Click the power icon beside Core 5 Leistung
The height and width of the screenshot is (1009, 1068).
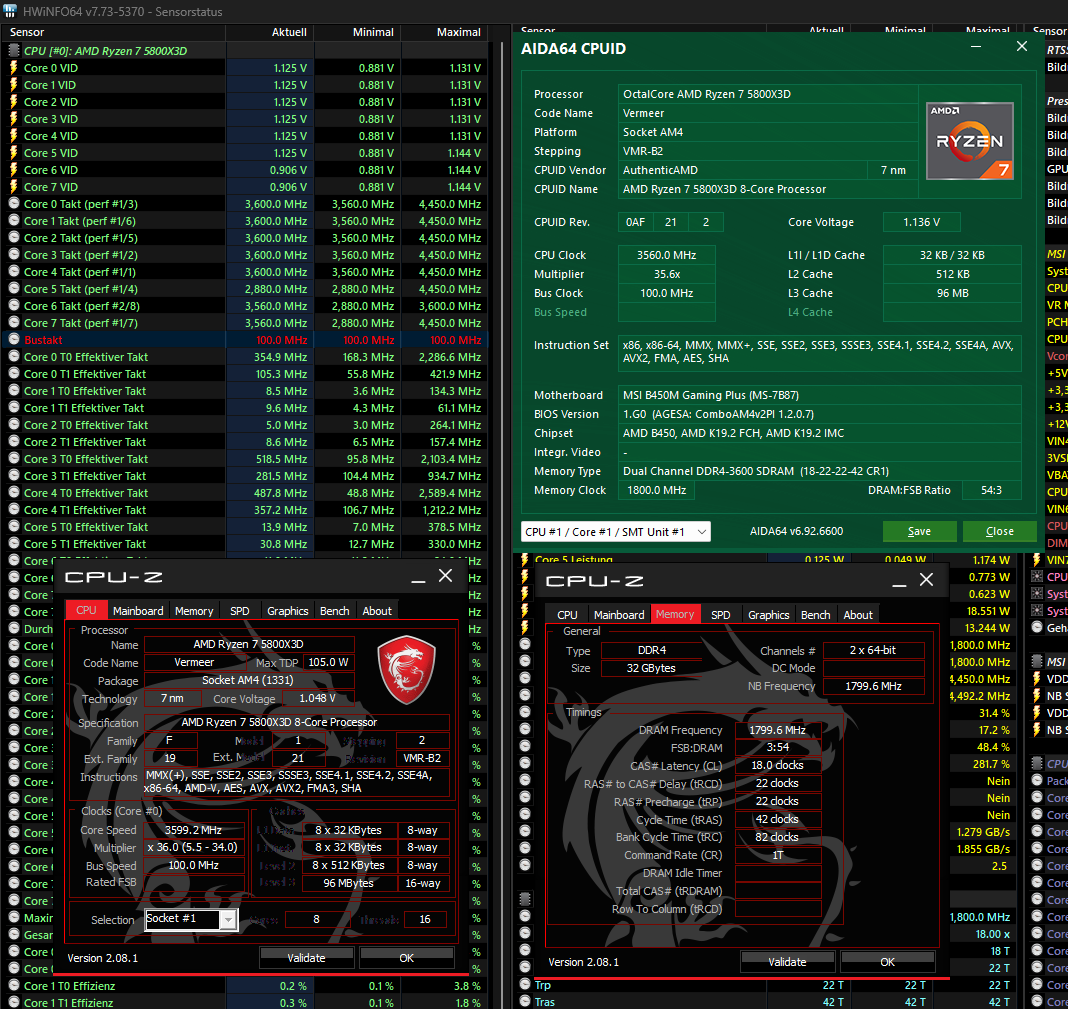click(x=525, y=559)
